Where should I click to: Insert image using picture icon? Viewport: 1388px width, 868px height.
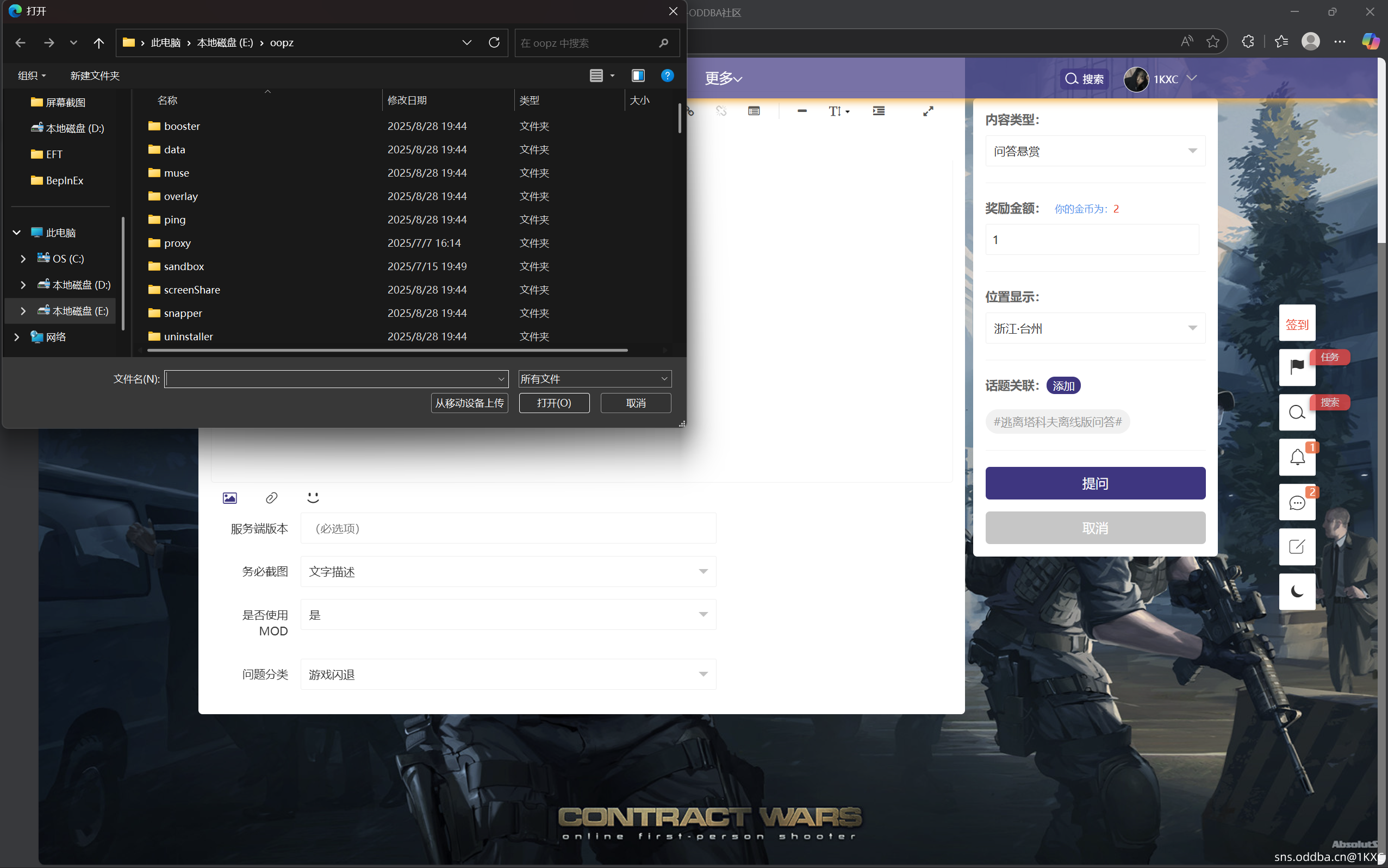coord(230,498)
